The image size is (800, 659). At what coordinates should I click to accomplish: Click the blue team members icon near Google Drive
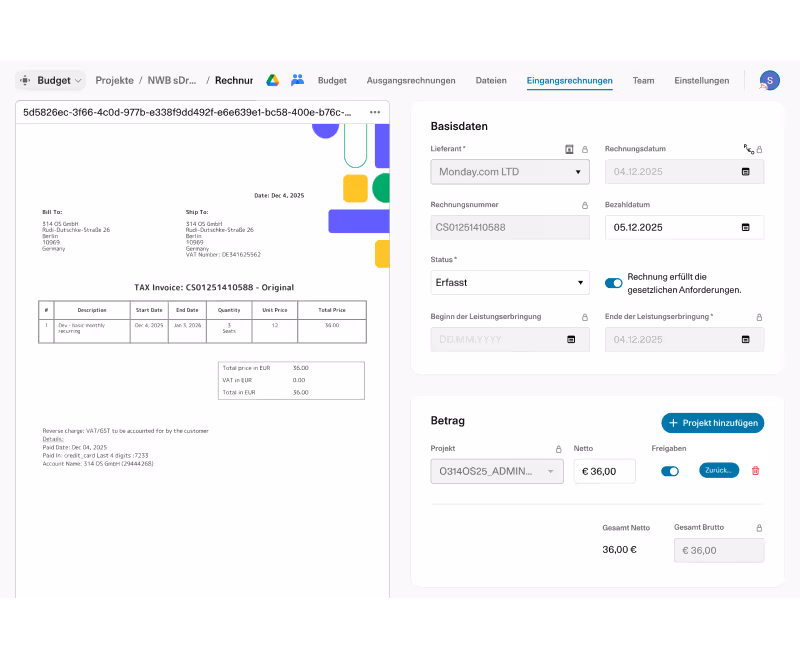coord(296,80)
